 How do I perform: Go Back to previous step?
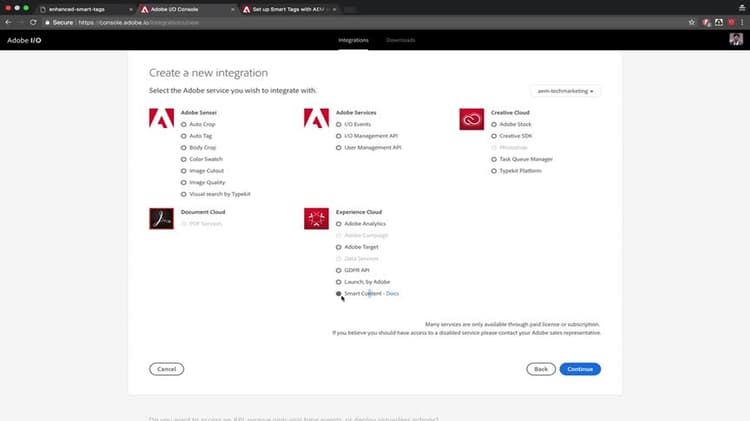541,369
